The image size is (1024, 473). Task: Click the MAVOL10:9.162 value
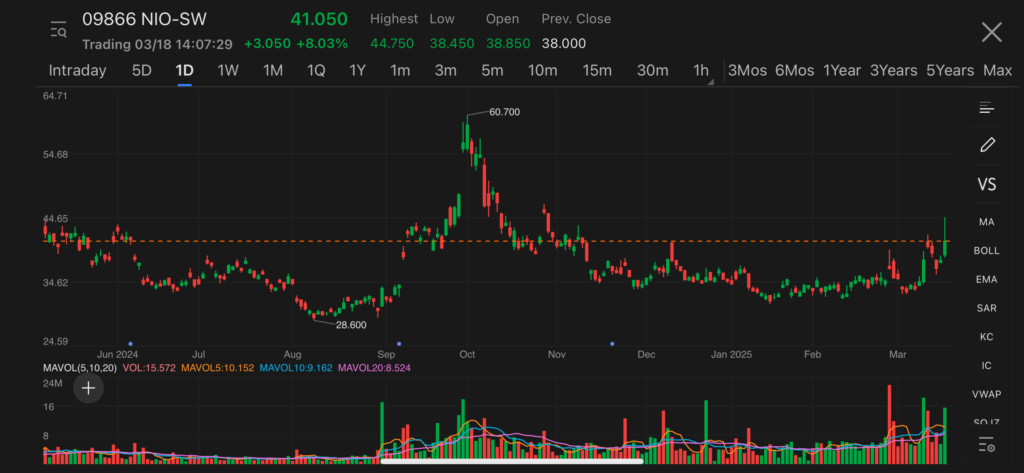pyautogui.click(x=295, y=368)
